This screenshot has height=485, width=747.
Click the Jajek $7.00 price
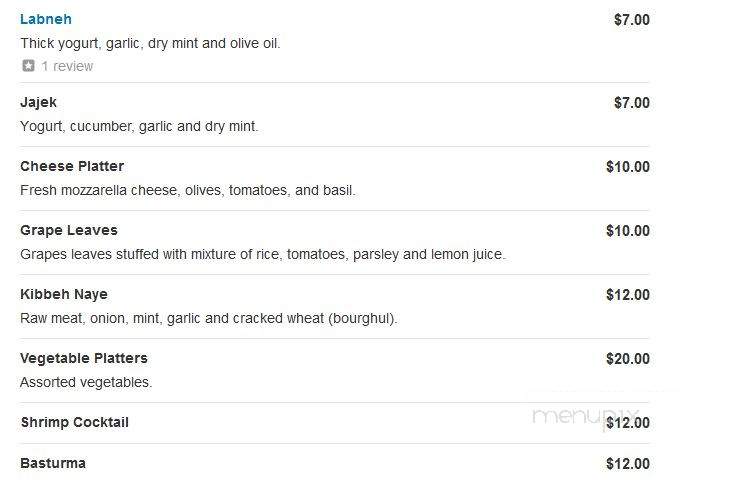click(632, 103)
